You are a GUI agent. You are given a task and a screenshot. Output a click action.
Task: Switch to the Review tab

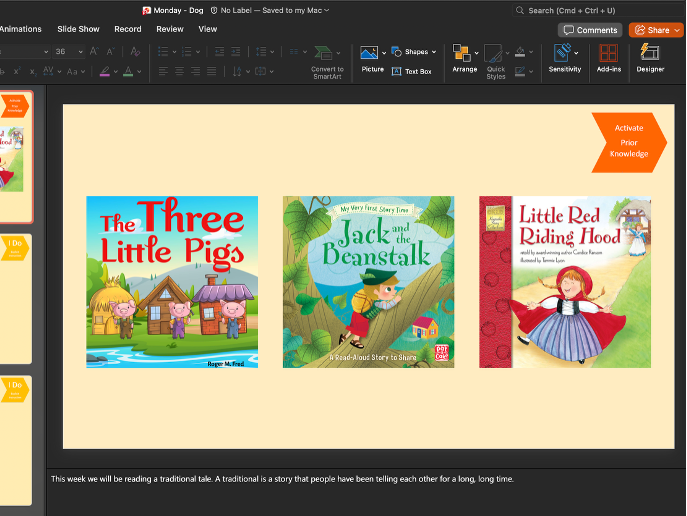tap(170, 29)
